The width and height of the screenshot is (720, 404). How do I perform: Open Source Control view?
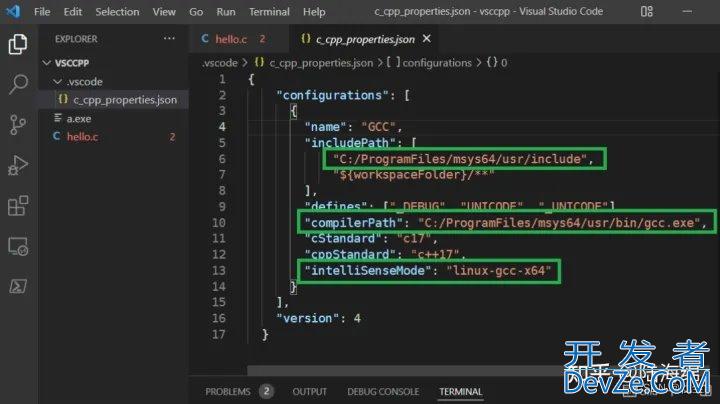click(18, 124)
